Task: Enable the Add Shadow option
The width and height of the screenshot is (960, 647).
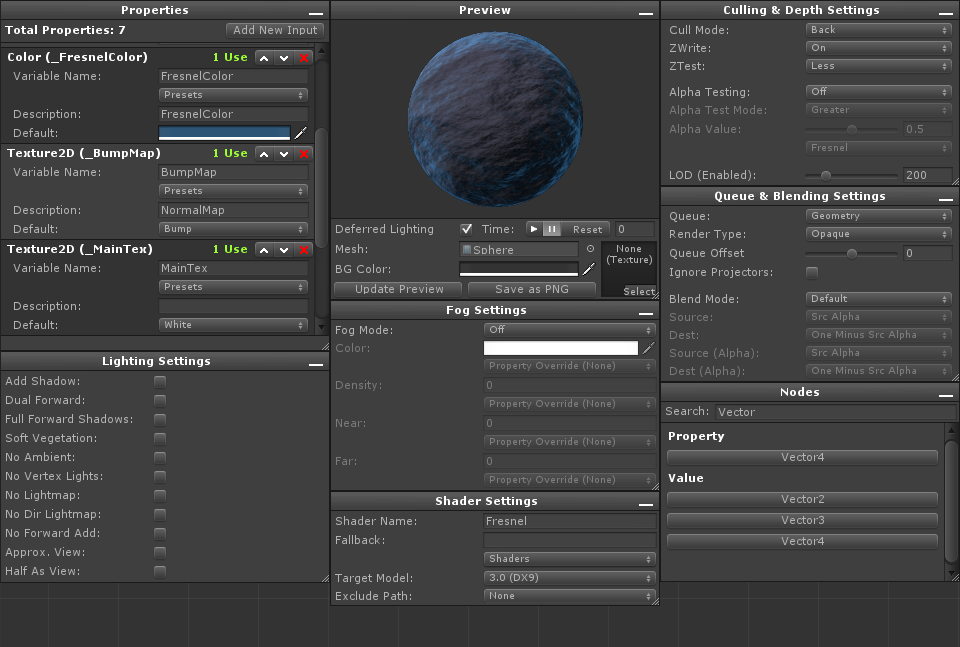Action: [x=160, y=382]
